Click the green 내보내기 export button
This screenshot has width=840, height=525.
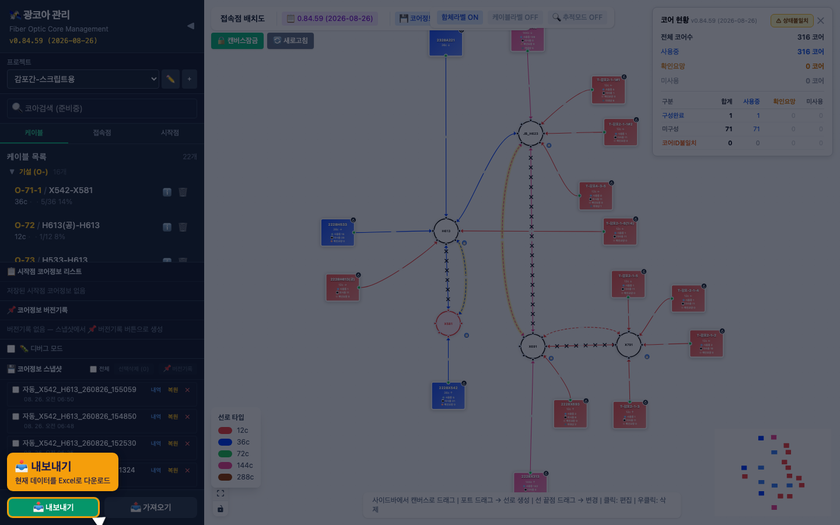pyautogui.click(x=53, y=507)
